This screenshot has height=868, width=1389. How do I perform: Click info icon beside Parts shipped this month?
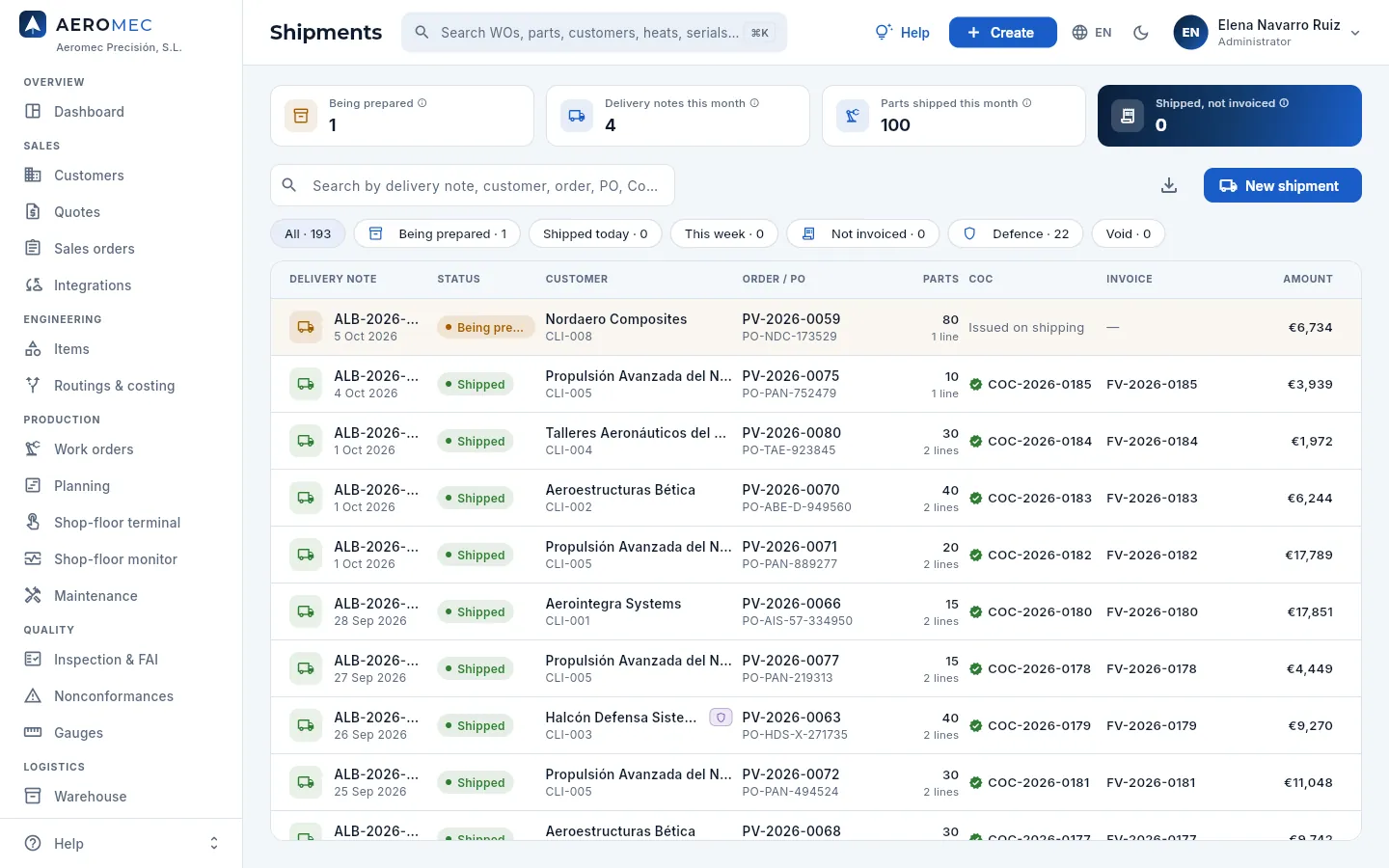[x=1027, y=103]
